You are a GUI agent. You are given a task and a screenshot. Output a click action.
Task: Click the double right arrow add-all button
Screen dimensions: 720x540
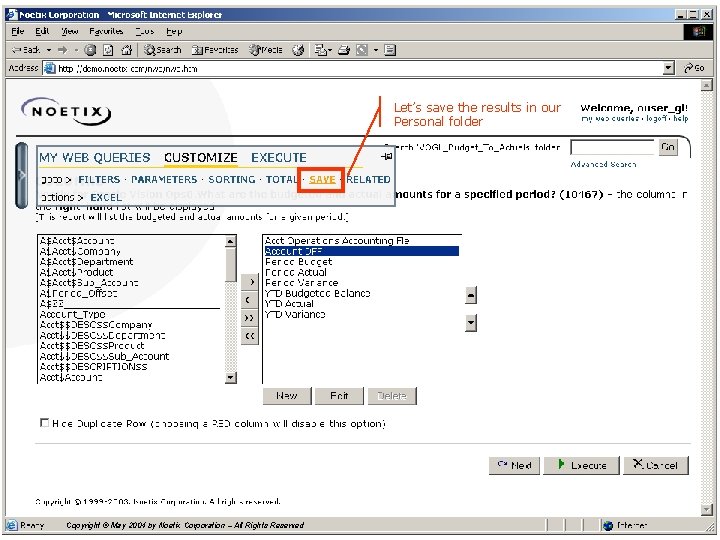(250, 318)
